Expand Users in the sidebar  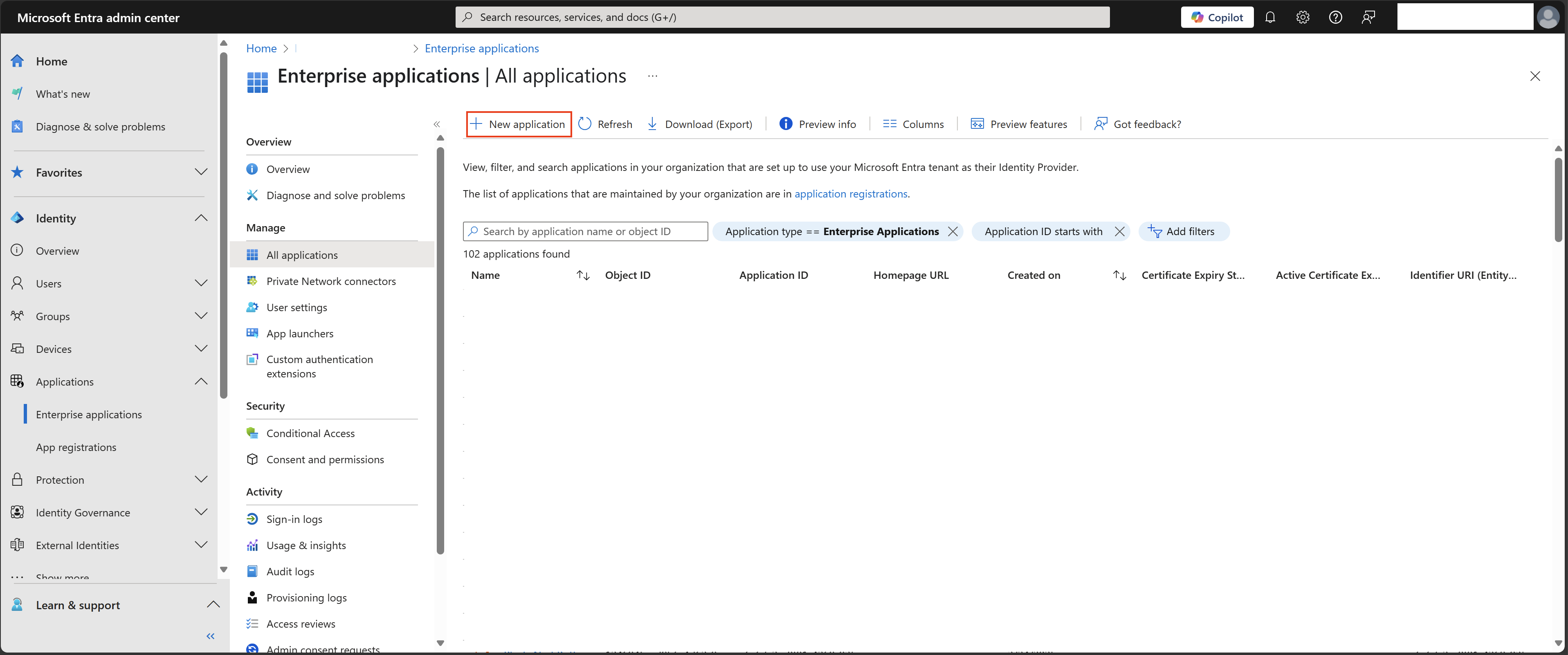pyautogui.click(x=201, y=283)
